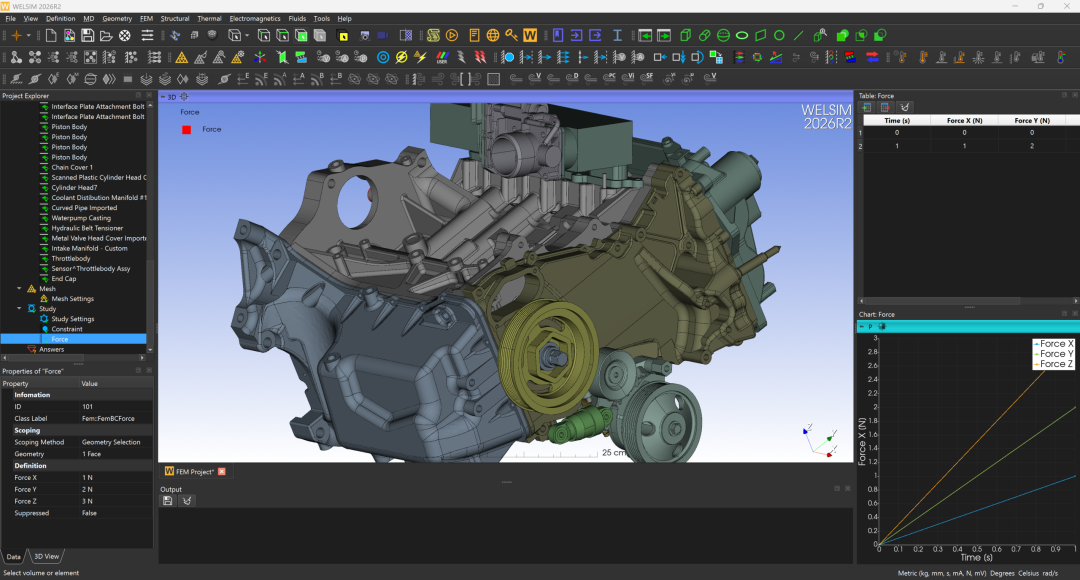Click the green Box geometry icon
Image resolution: width=1080 pixels, height=580 pixels.
click(x=685, y=35)
